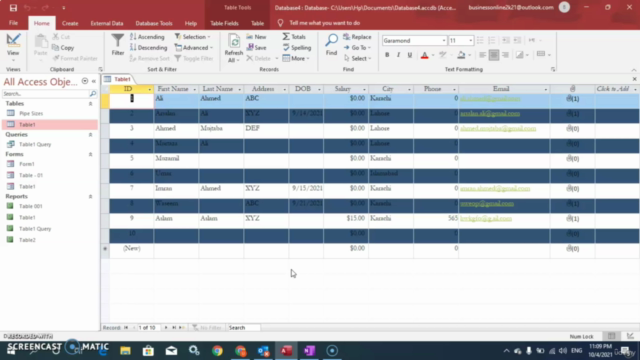
Task: Open Table1 Query in Queries
Action: [x=35, y=144]
